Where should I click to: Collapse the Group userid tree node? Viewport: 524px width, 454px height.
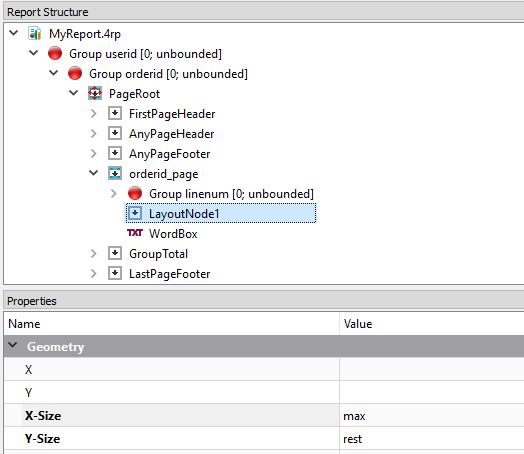[34, 53]
